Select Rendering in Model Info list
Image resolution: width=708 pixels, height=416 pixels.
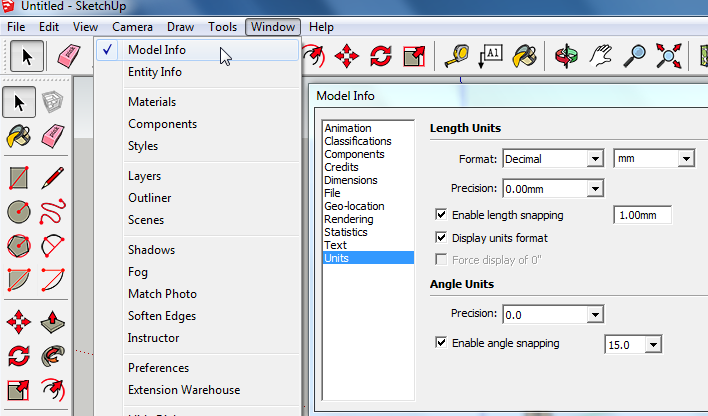point(349,219)
